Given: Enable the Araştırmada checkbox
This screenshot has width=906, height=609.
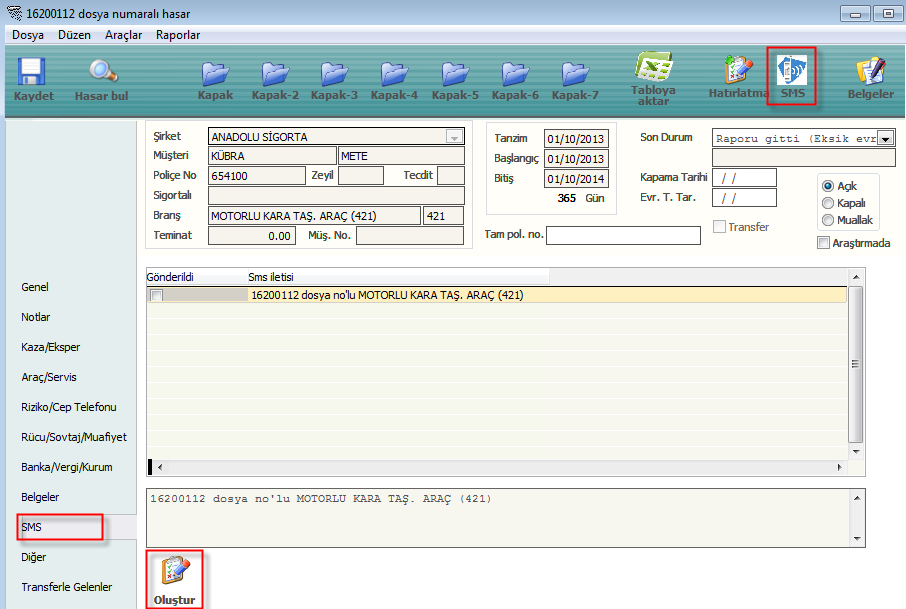Looking at the screenshot, I should 824,243.
